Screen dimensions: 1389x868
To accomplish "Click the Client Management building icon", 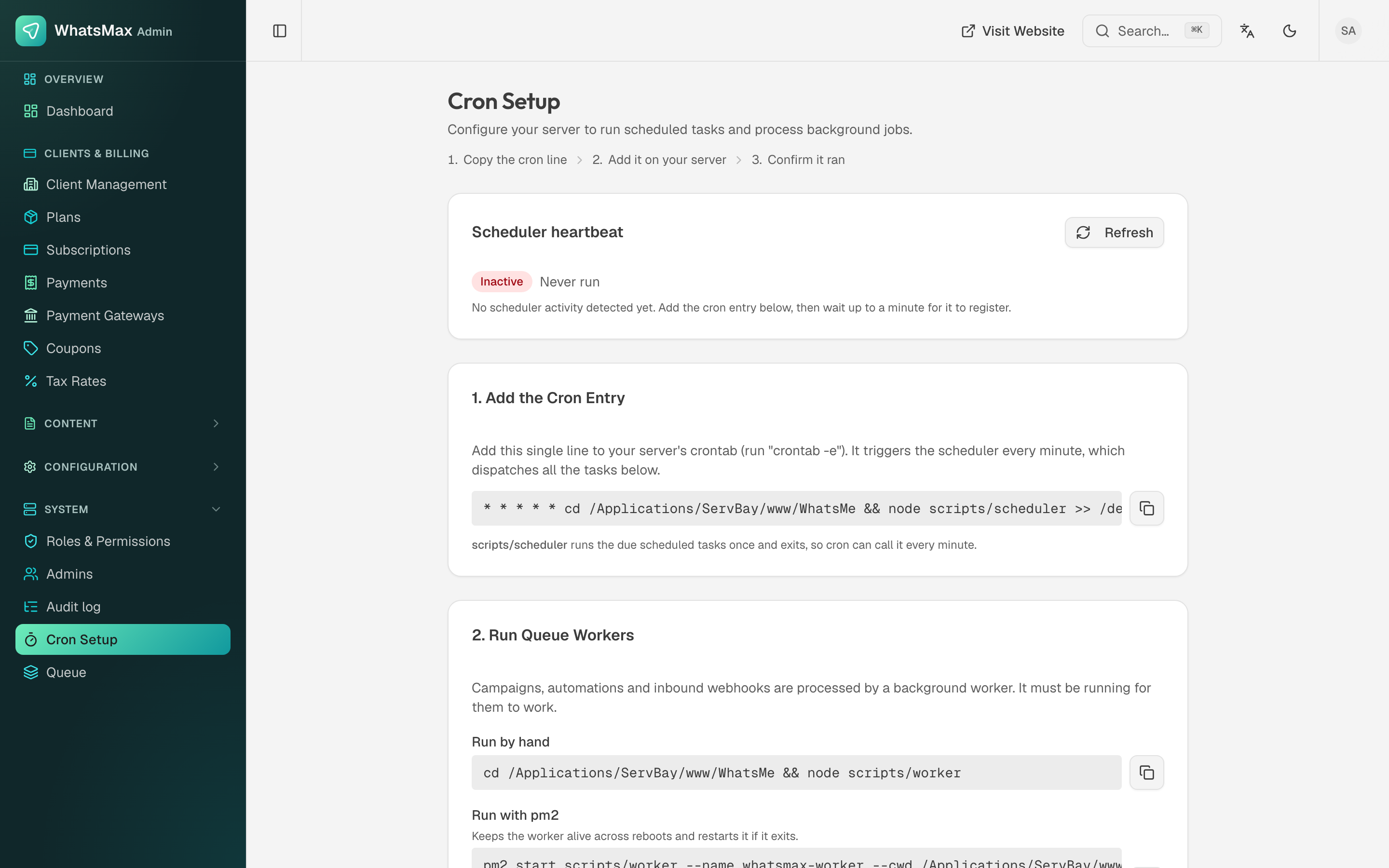I will pyautogui.click(x=30, y=184).
